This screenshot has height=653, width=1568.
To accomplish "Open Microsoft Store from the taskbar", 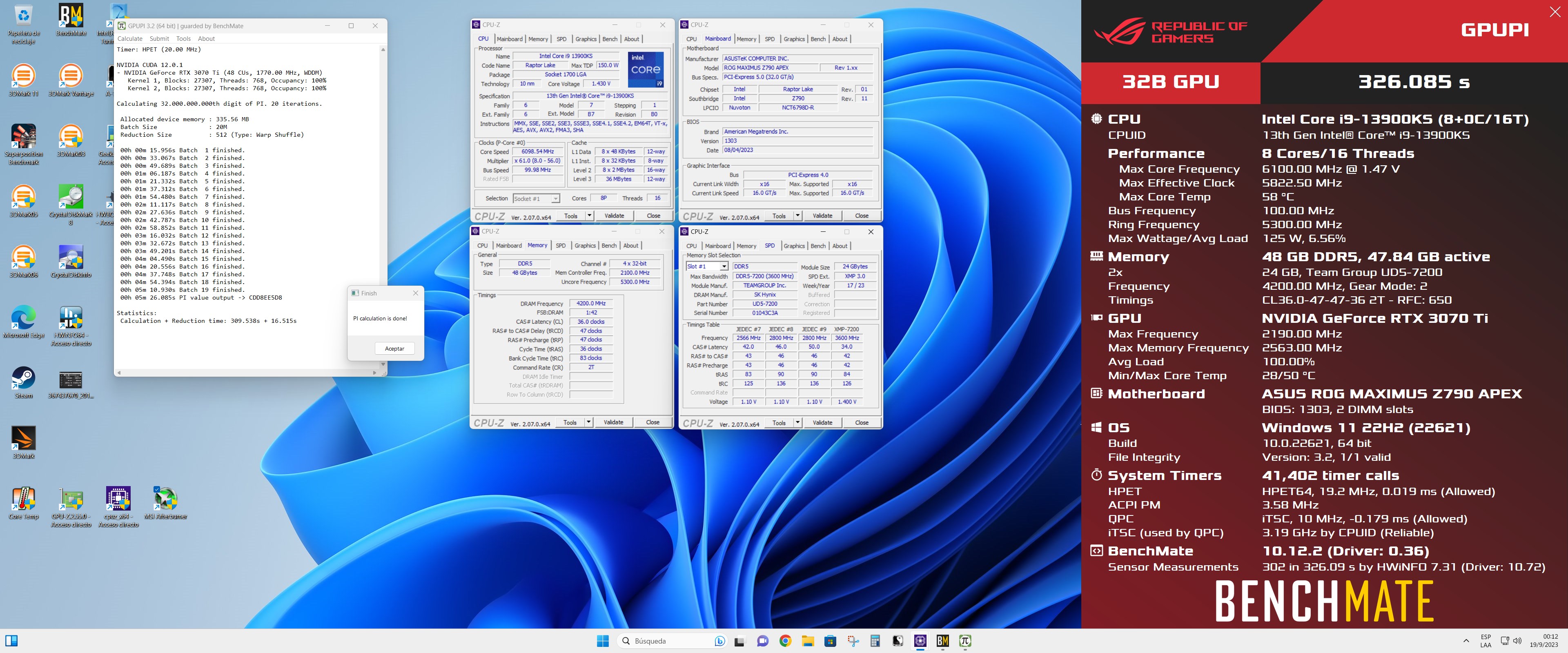I will pos(830,641).
